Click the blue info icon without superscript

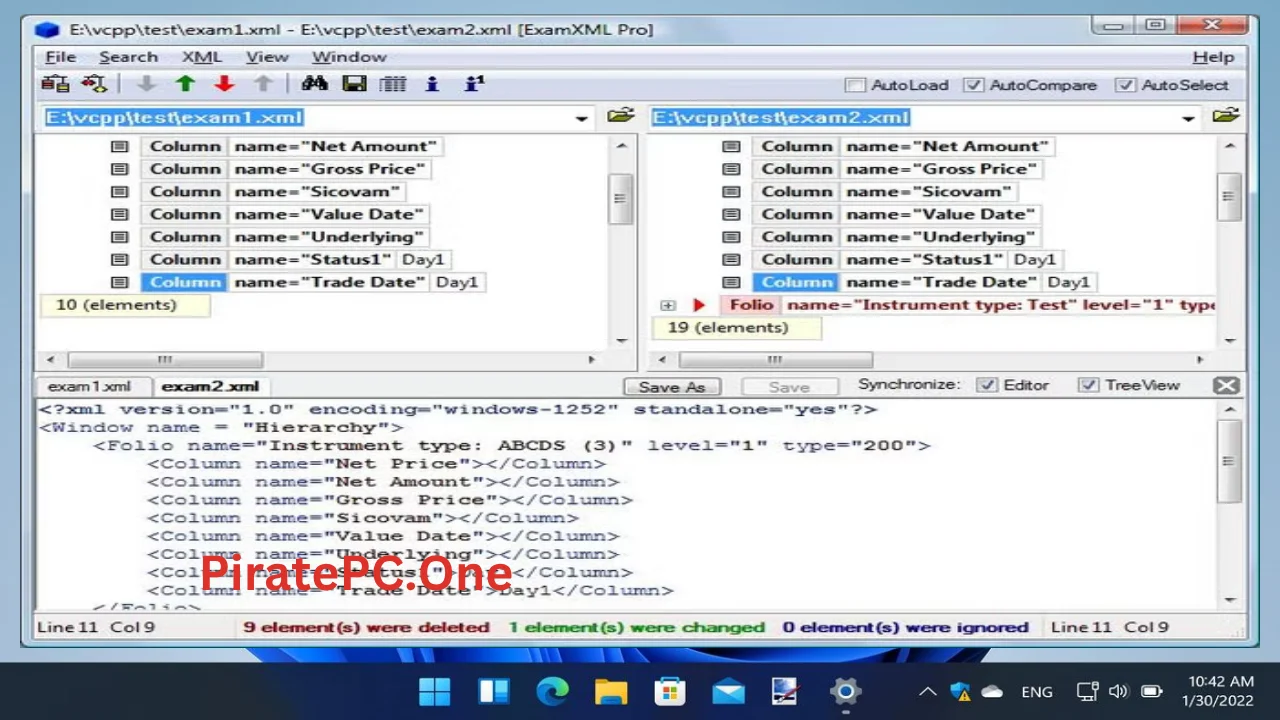click(x=432, y=84)
